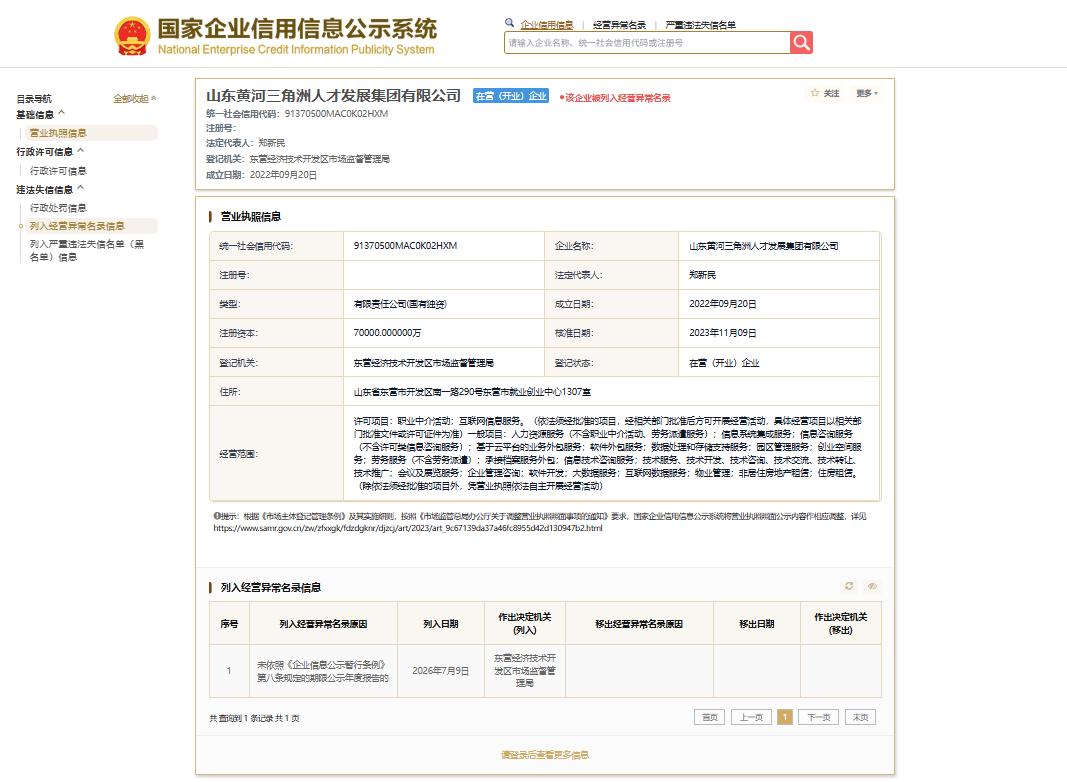Click 列入经营异常名录原因 column header
This screenshot has width=1067, height=782.
click(x=323, y=623)
